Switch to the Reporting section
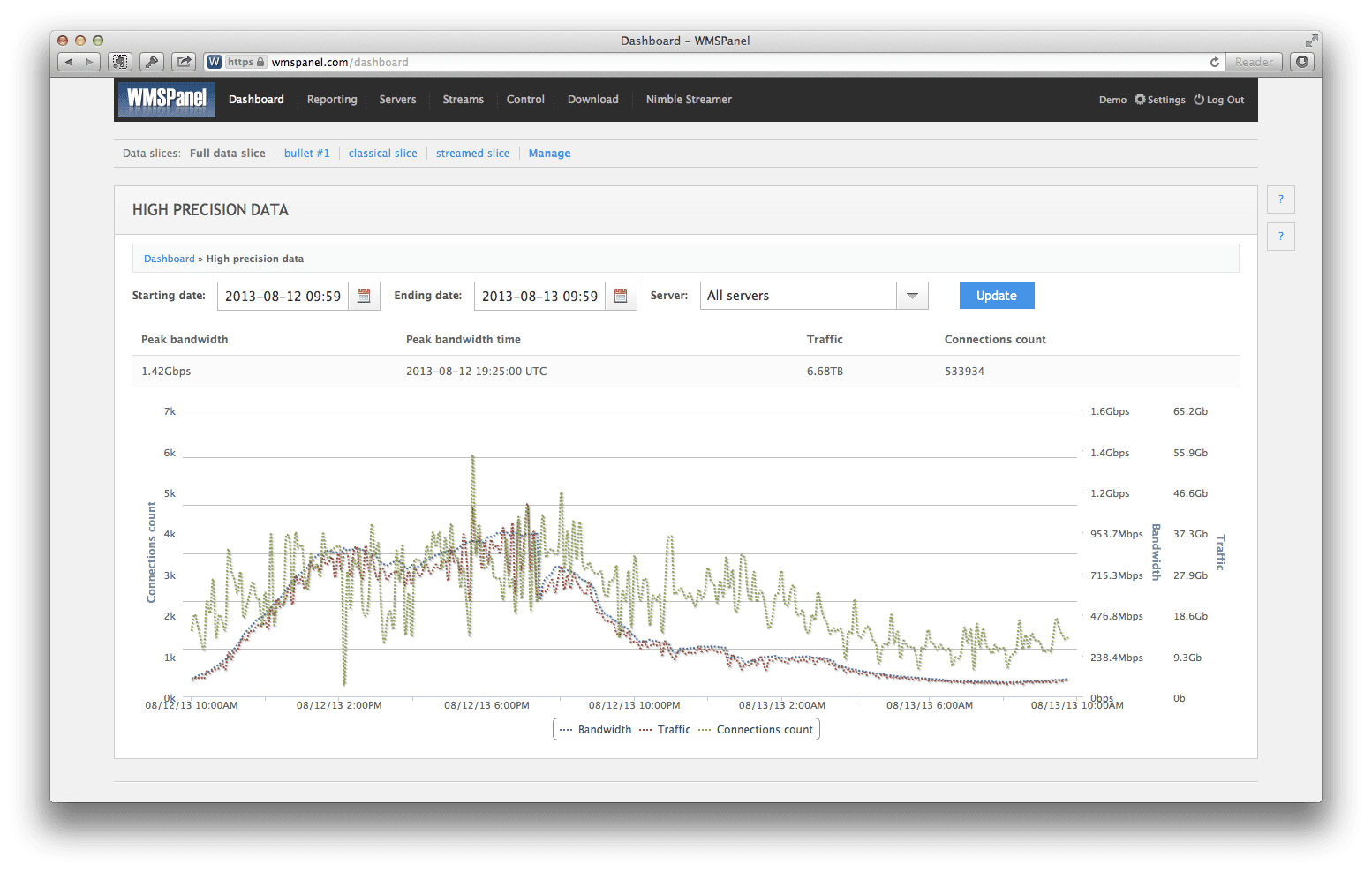1372x872 pixels. coord(332,99)
